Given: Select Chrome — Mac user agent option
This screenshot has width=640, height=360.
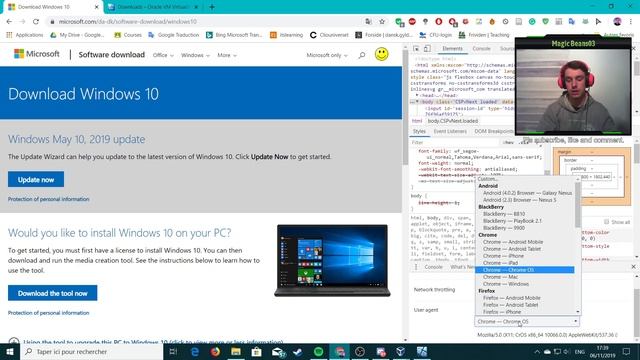Looking at the screenshot, I should click(524, 277).
